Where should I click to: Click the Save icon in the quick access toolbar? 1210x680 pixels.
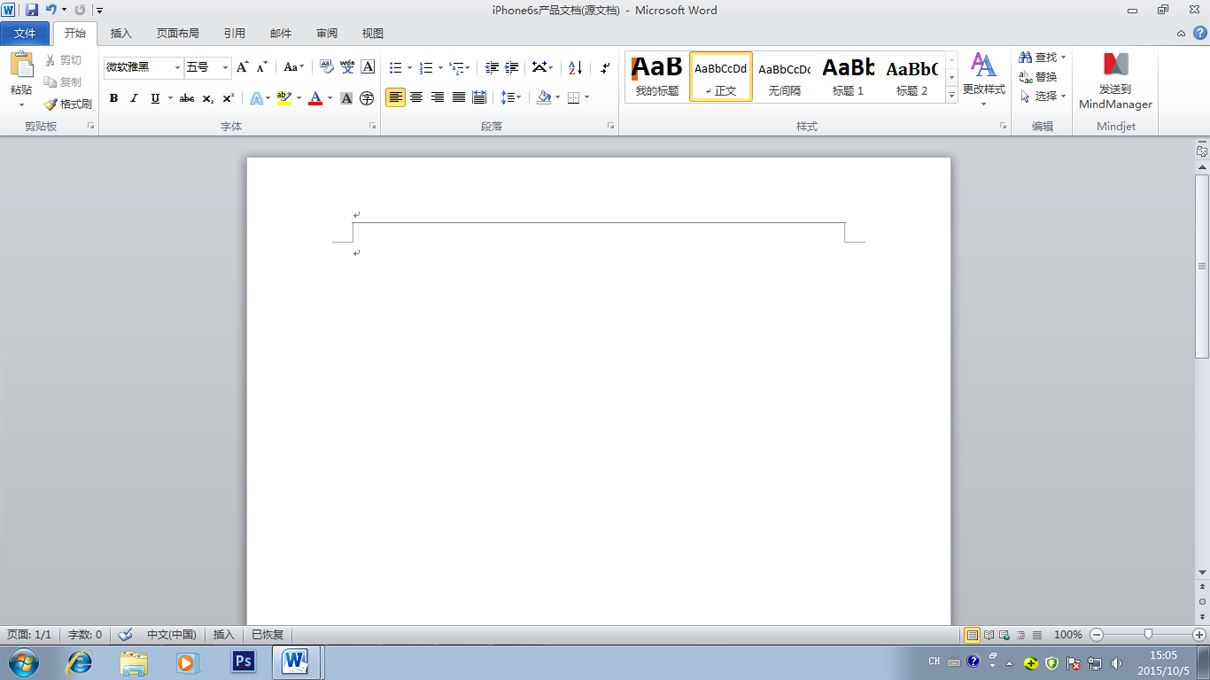click(32, 10)
